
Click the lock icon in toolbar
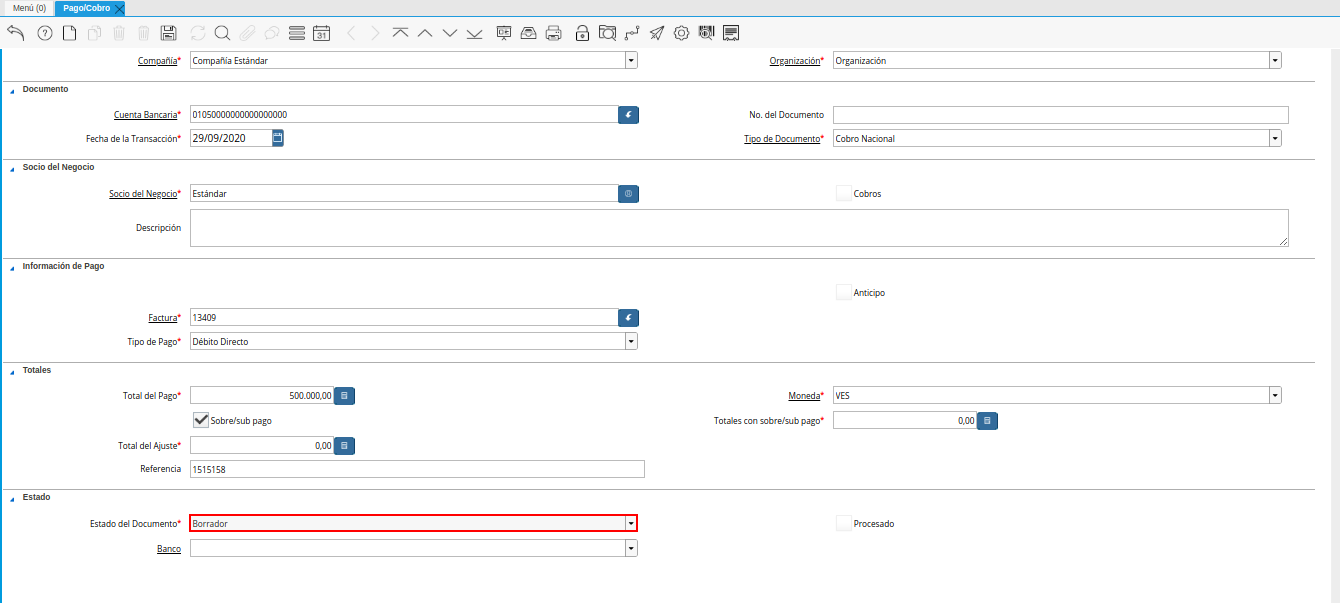pos(582,33)
